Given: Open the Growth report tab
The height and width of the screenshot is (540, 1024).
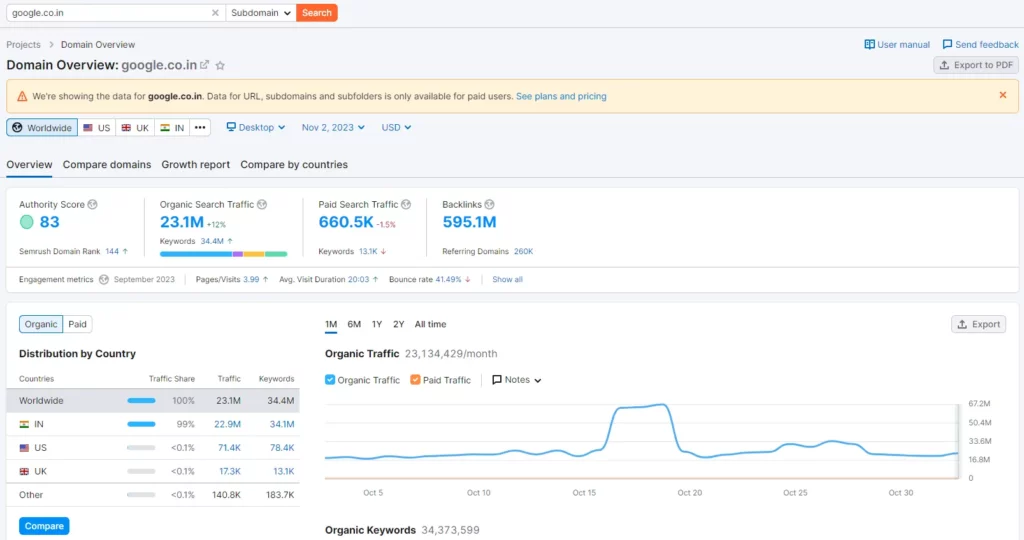Looking at the screenshot, I should click(x=196, y=165).
